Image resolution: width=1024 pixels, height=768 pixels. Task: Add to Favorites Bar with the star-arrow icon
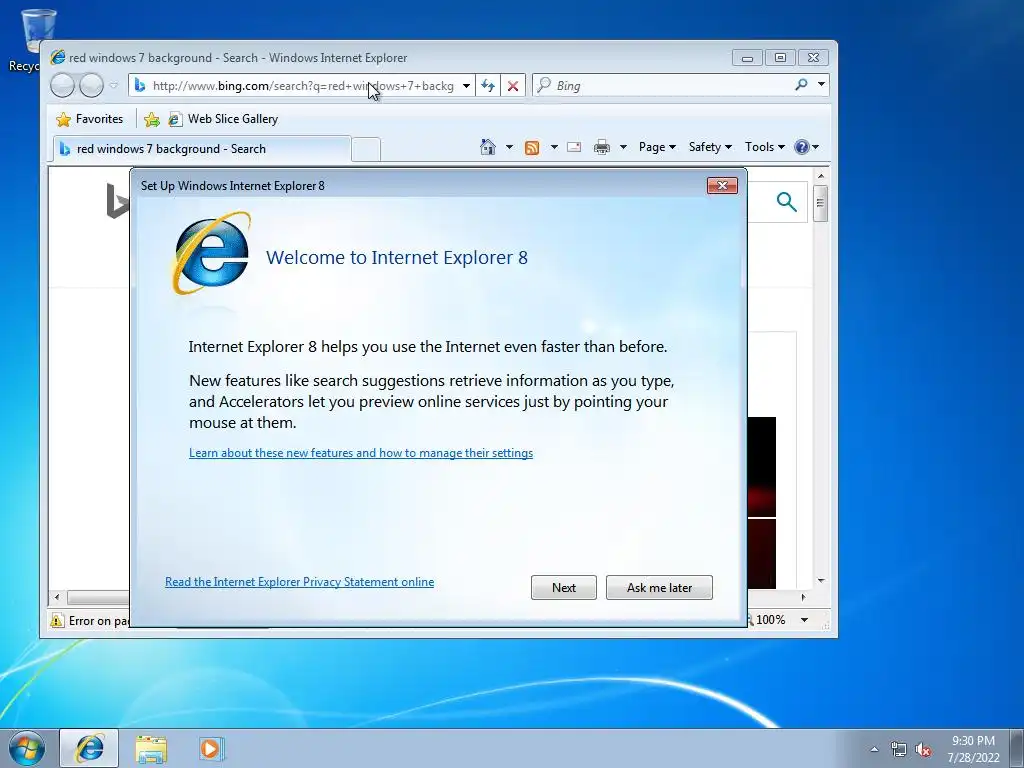pos(152,120)
